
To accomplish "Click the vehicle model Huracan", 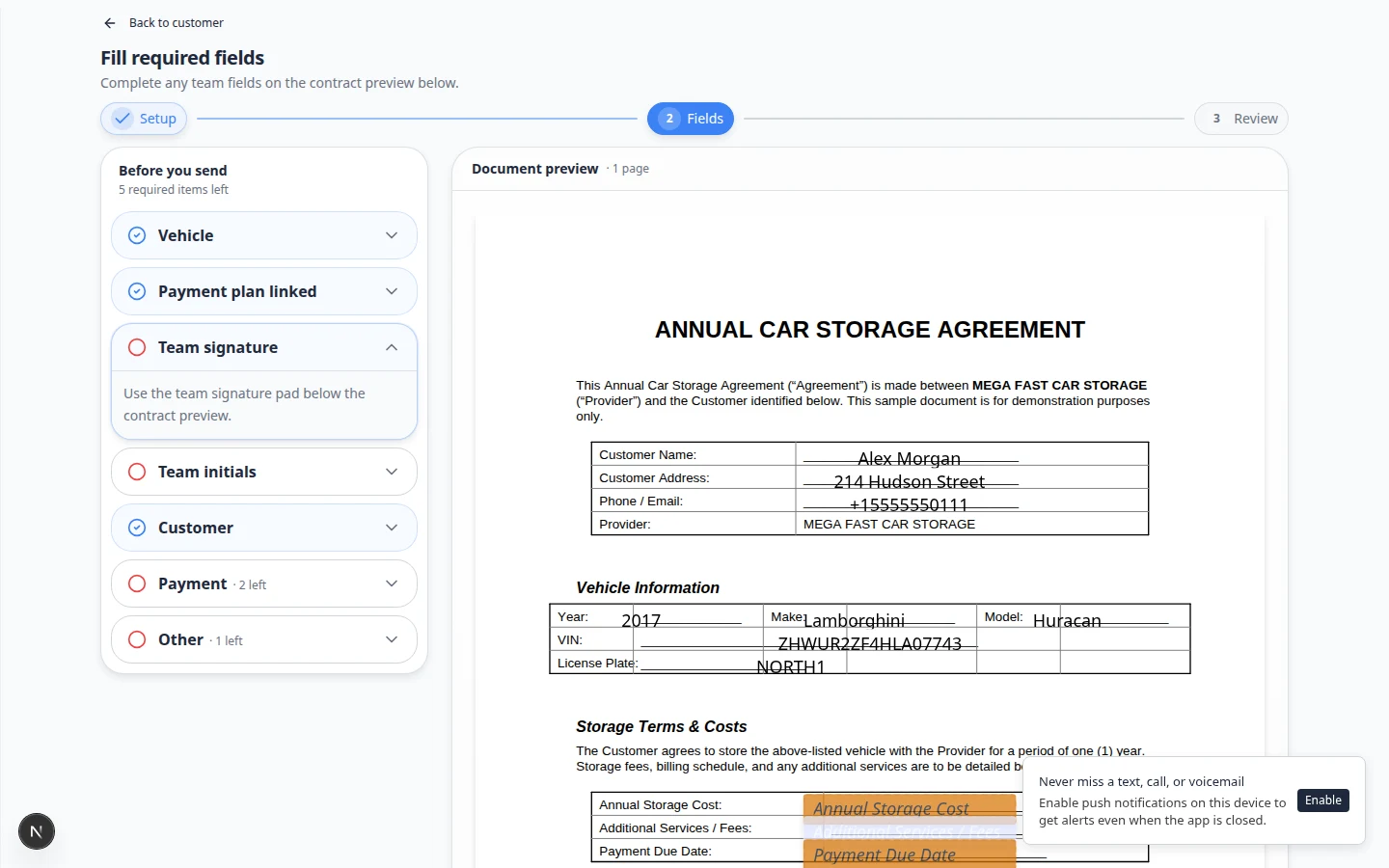I will coord(1067,621).
